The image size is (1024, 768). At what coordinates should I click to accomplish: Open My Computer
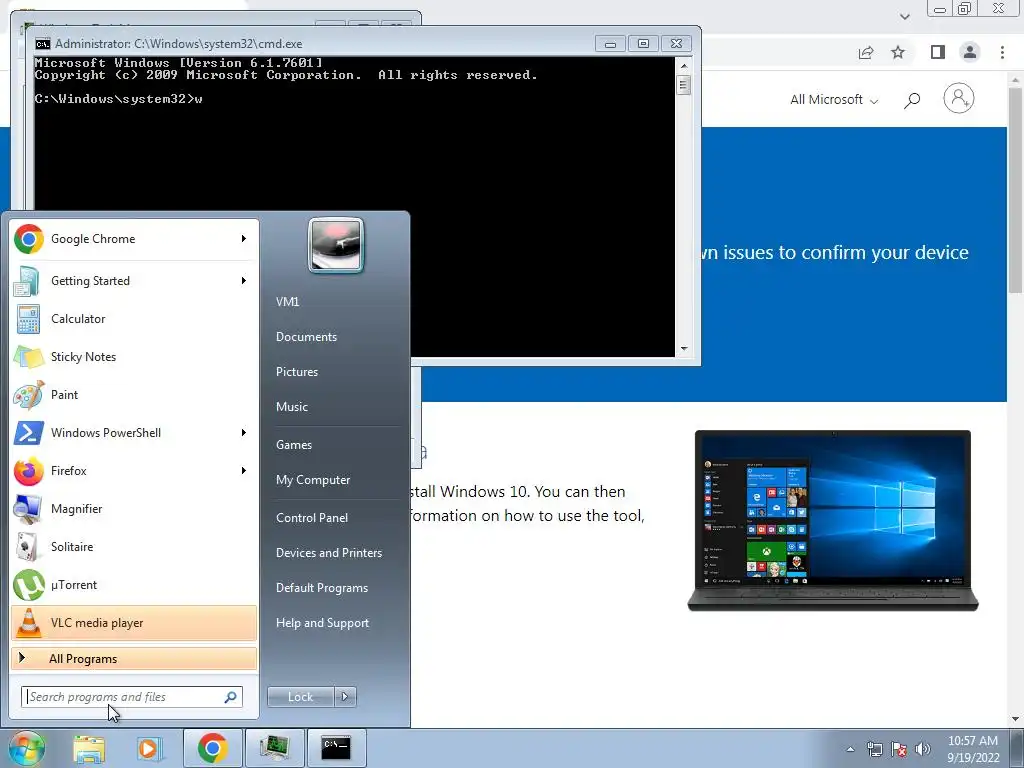313,480
